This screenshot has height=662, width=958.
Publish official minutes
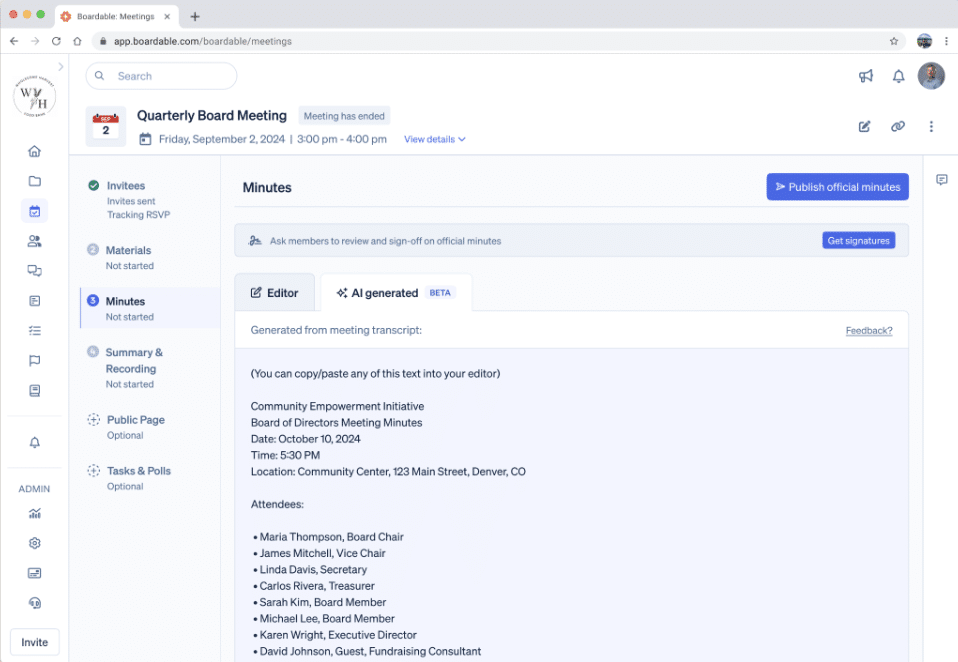pyautogui.click(x=836, y=186)
